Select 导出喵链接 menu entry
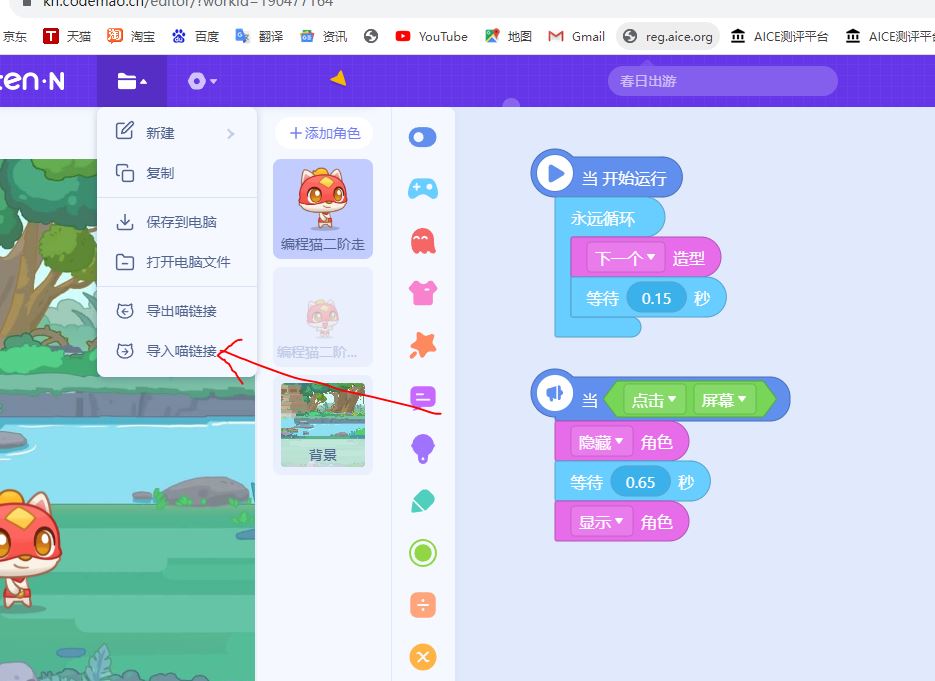935x681 pixels. 177,311
